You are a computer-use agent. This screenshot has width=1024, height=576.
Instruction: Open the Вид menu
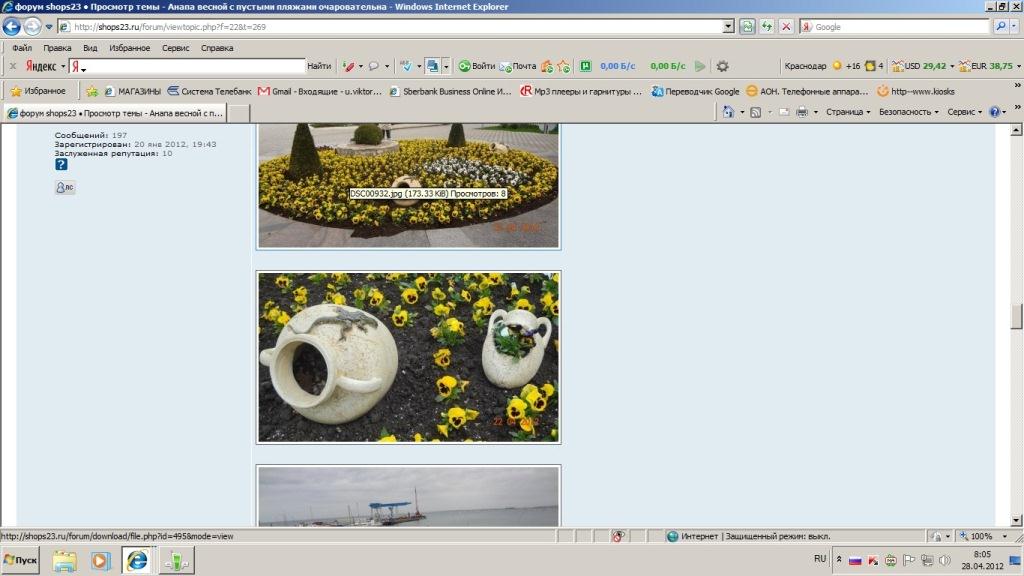point(90,48)
